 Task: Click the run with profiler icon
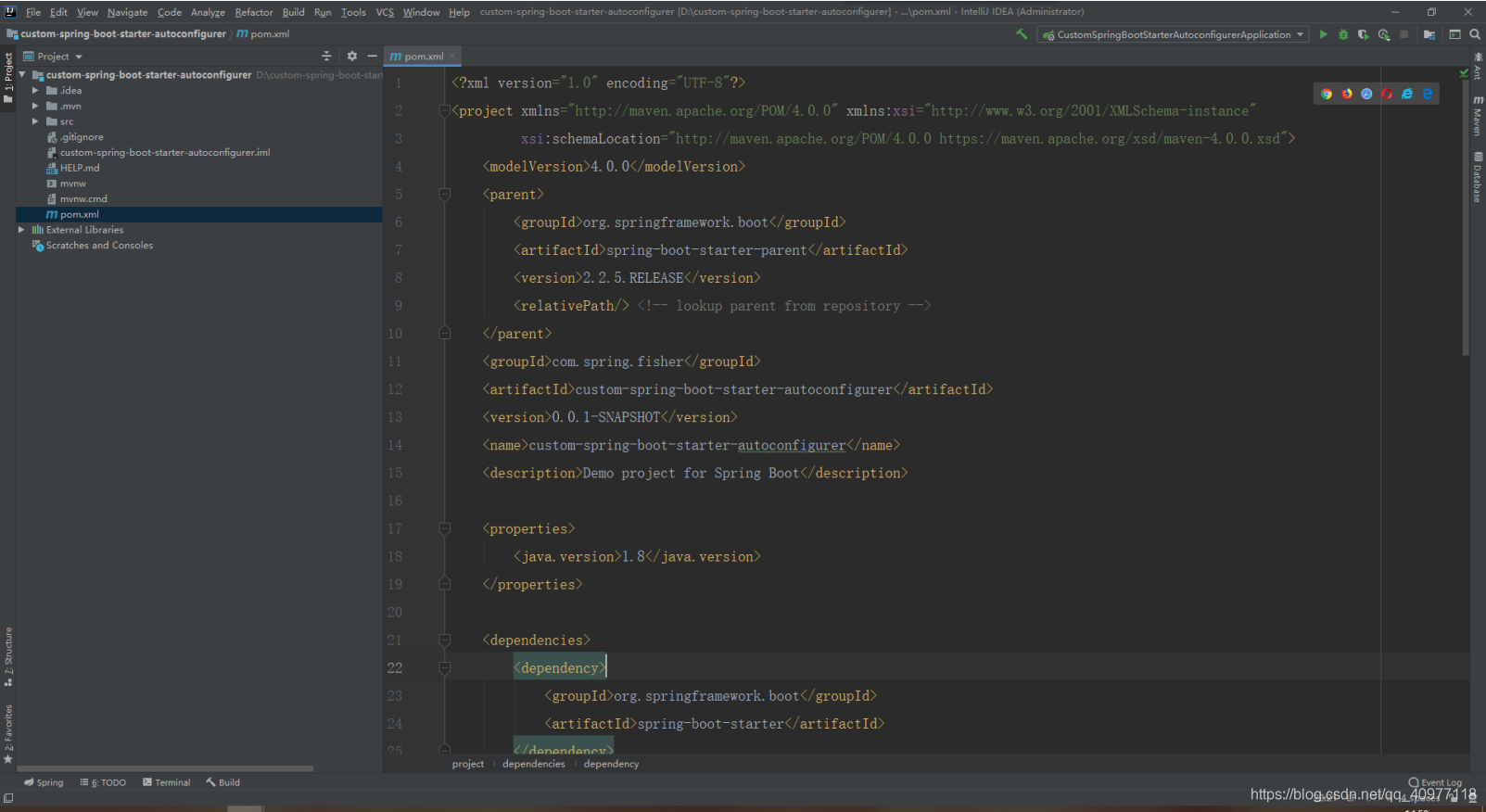pyautogui.click(x=1384, y=34)
